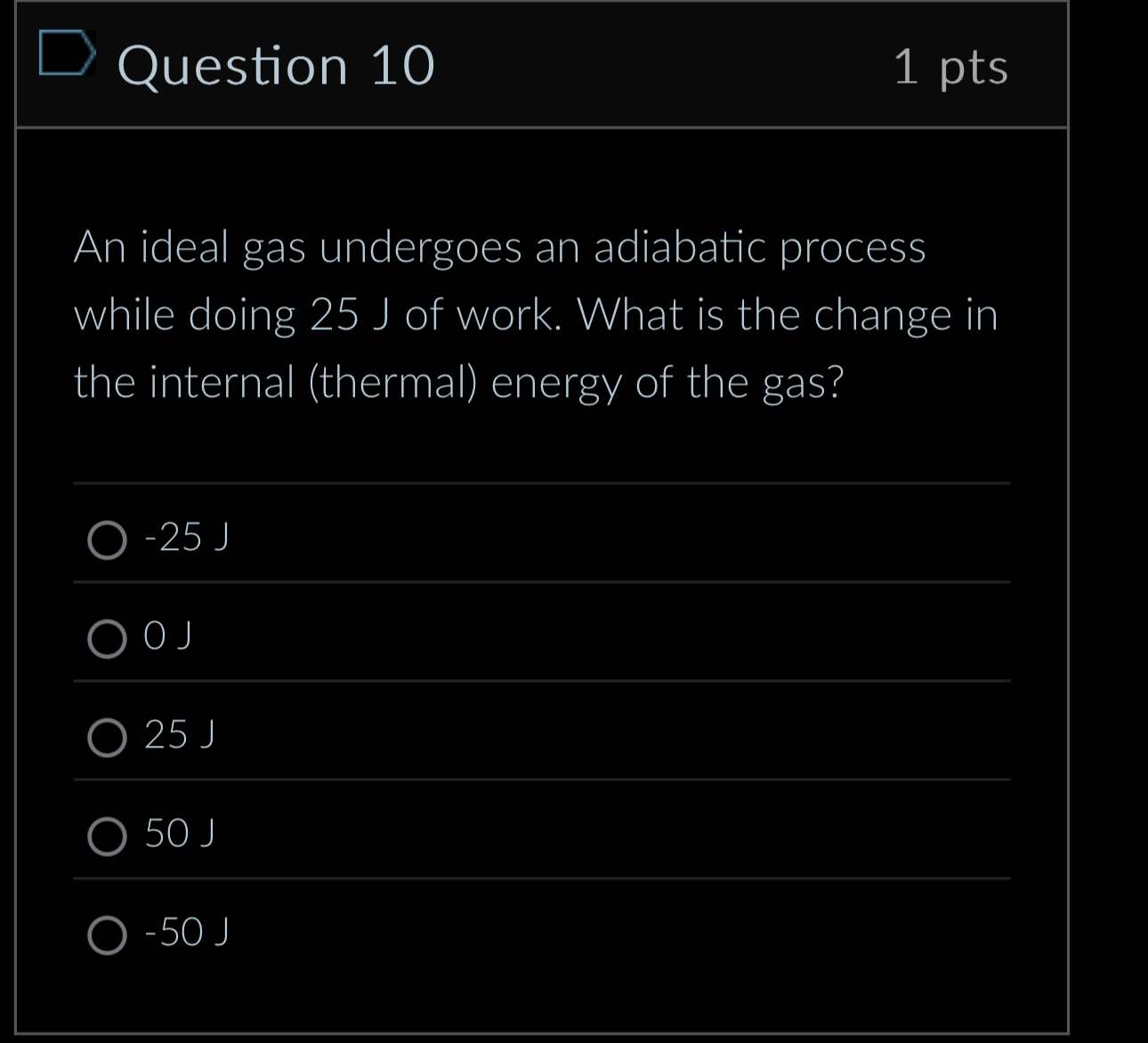The image size is (1148, 1043).
Task: Select the 25 J answer
Action: click(x=107, y=737)
